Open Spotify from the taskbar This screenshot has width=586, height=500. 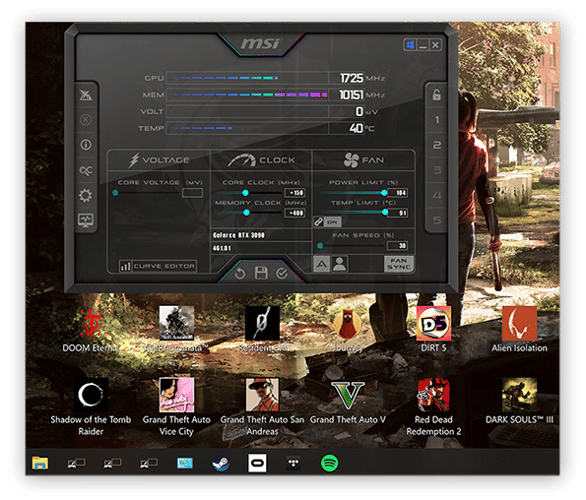[x=330, y=463]
